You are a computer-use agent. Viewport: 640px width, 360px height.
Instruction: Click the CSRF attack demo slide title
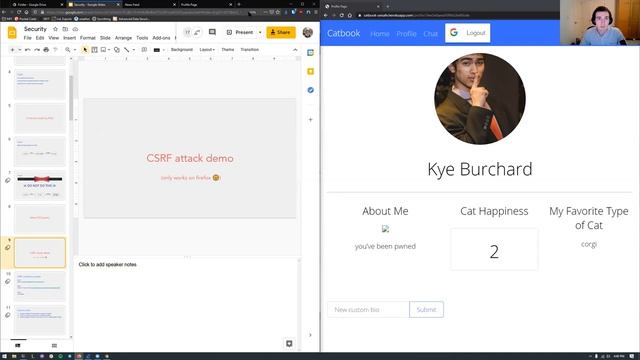coord(190,158)
